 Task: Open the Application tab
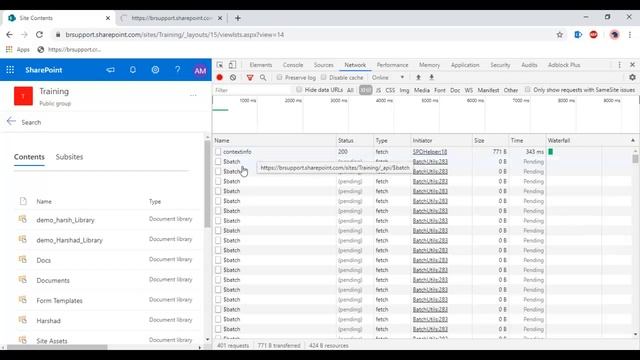(x=465, y=65)
